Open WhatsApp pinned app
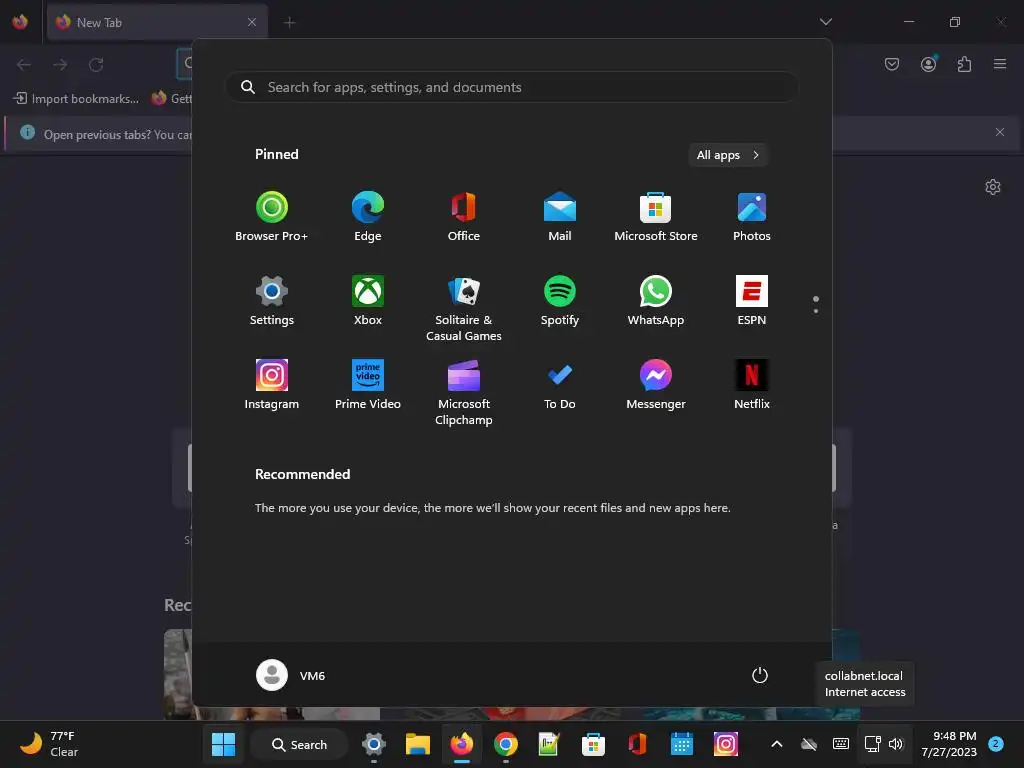Image resolution: width=1024 pixels, height=768 pixels. [x=656, y=300]
